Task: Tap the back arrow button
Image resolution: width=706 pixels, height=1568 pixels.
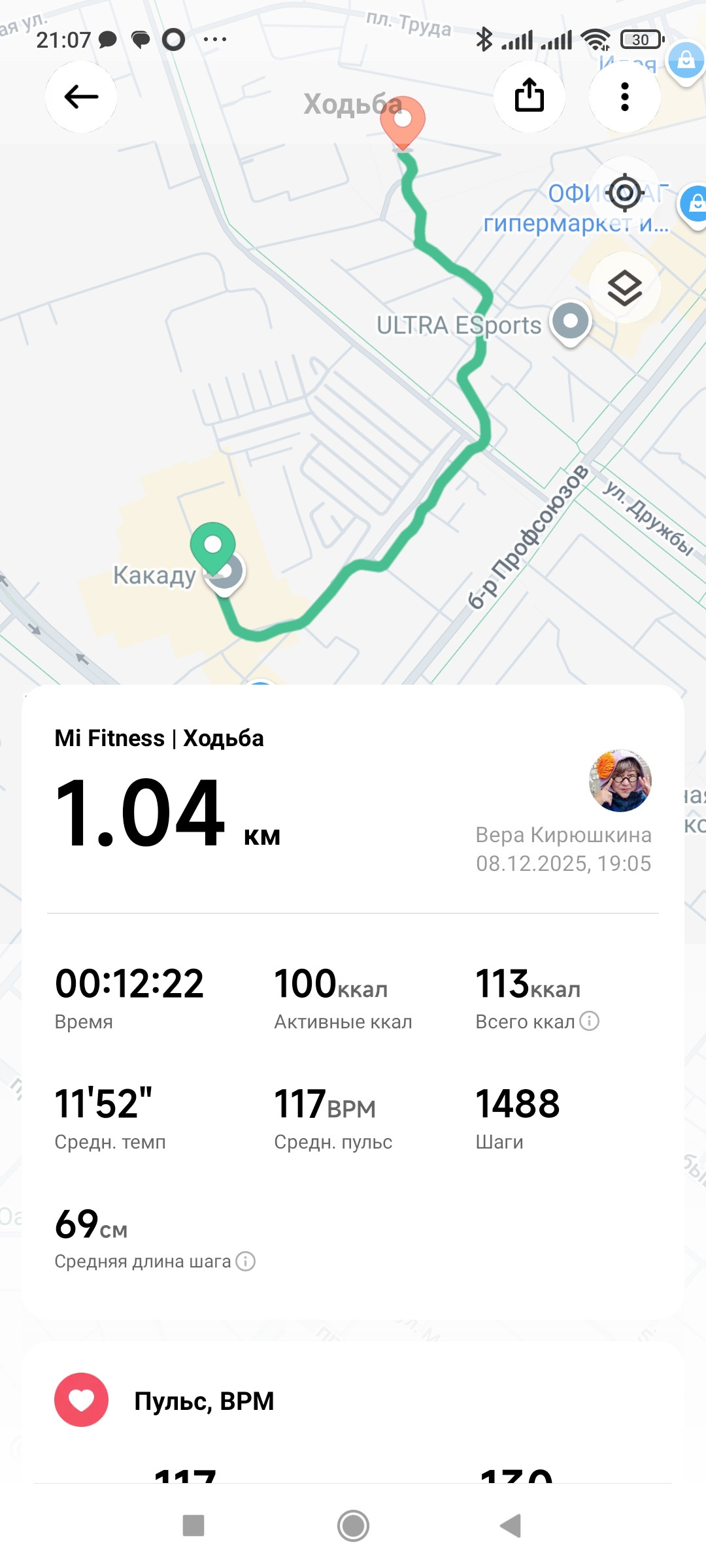Action: pyautogui.click(x=81, y=97)
